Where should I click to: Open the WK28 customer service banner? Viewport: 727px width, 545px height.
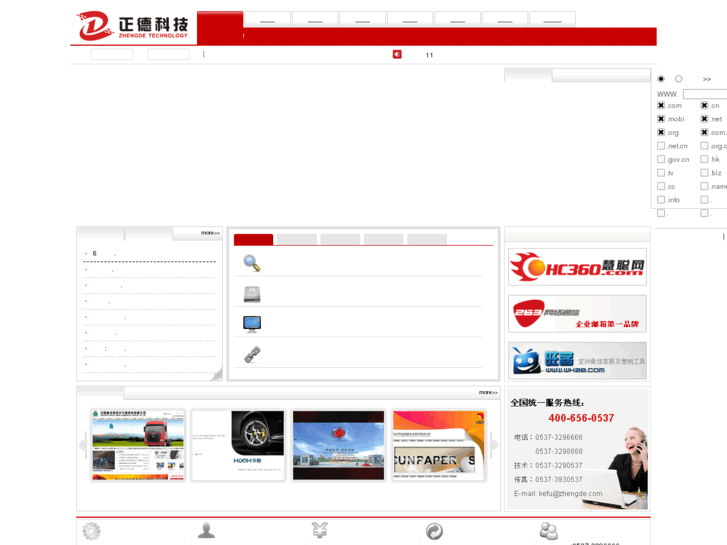tap(577, 361)
